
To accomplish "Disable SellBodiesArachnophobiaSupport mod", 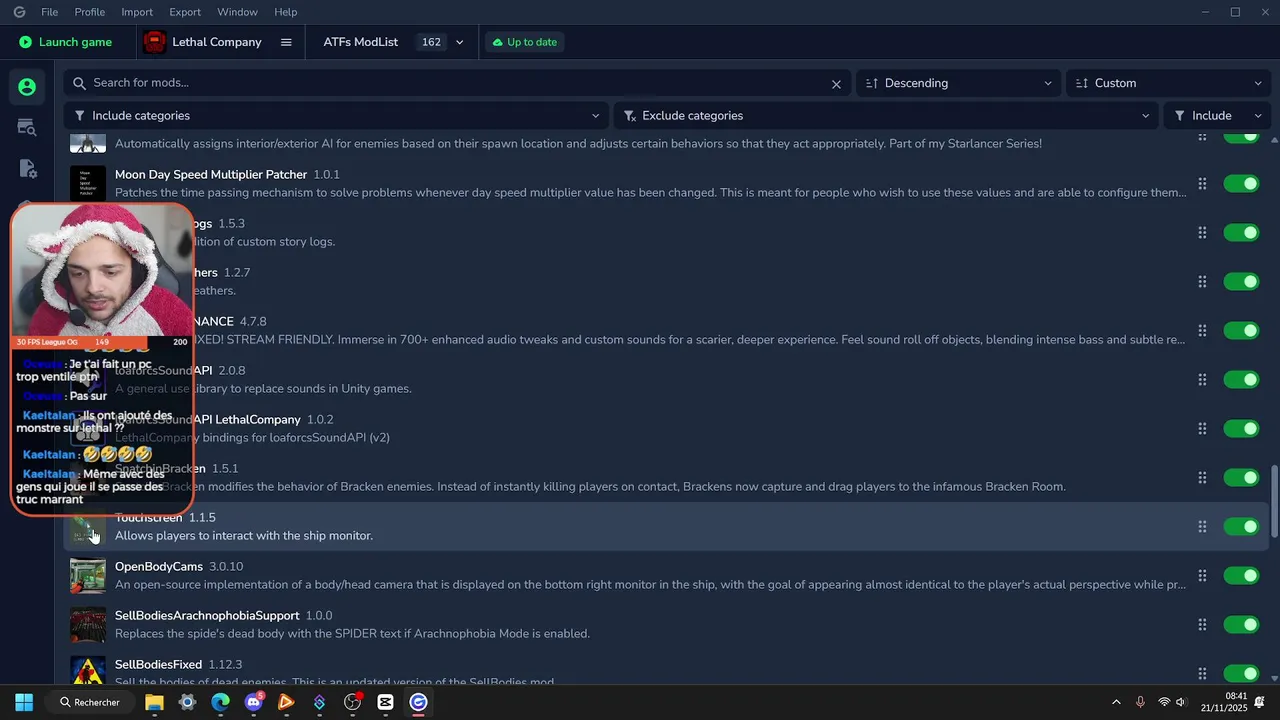I will [1241, 625].
